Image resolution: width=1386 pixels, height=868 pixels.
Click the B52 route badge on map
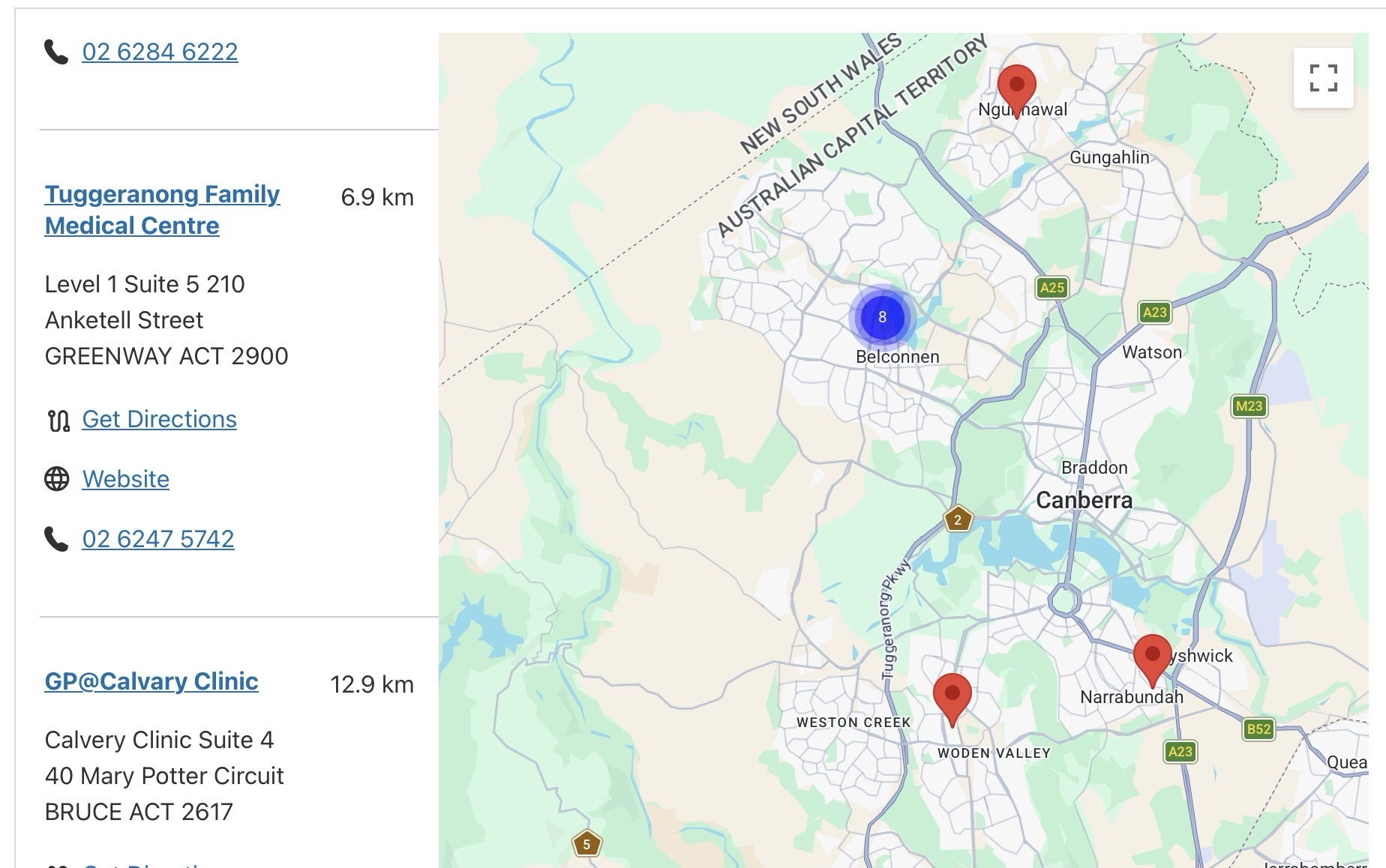(1258, 729)
